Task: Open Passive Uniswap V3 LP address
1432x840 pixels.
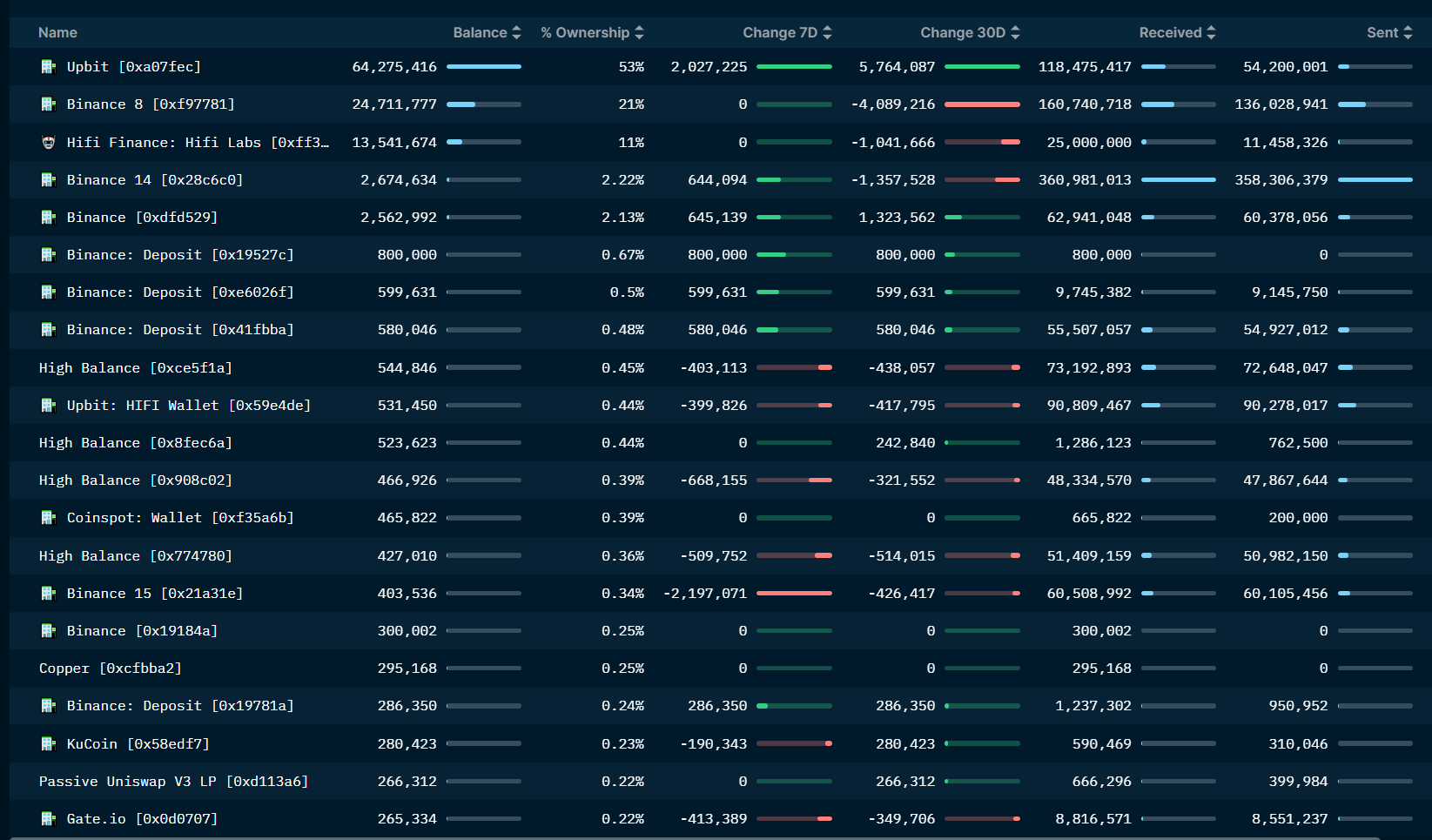Action: point(173,782)
